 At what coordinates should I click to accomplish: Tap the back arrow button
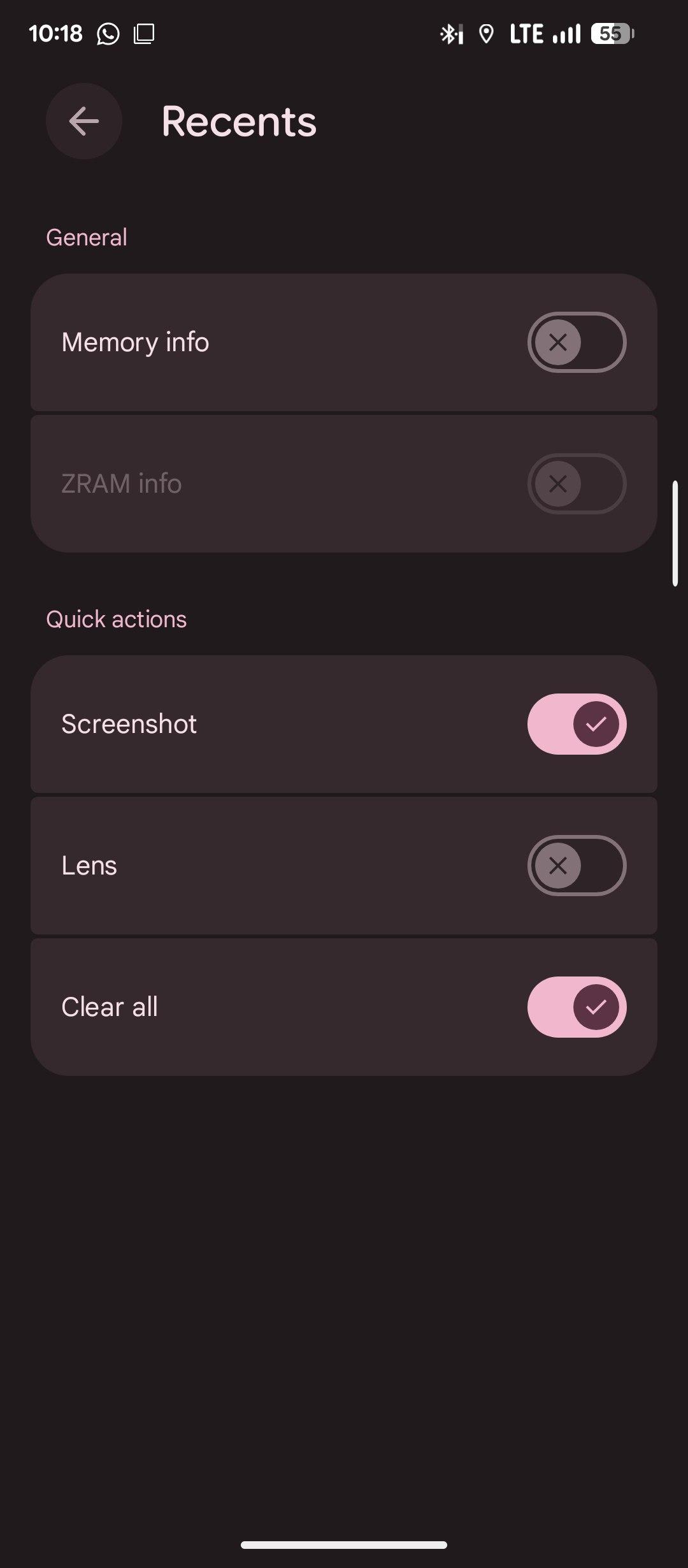[x=84, y=121]
